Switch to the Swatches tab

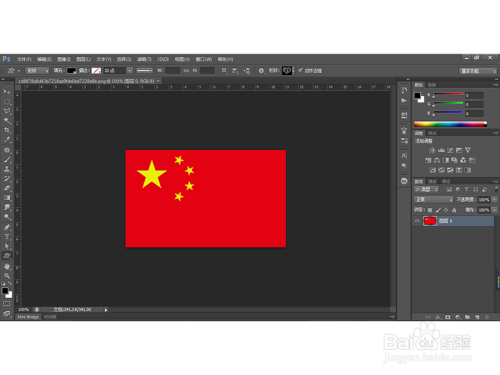[432, 85]
